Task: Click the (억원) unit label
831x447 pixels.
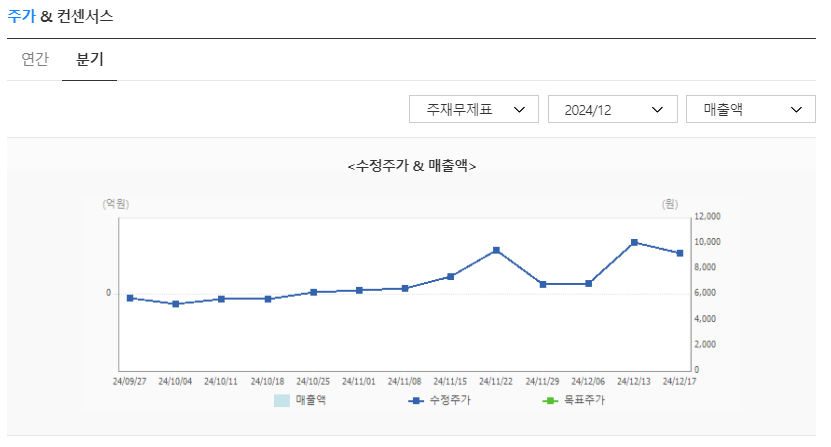Action: (x=116, y=204)
